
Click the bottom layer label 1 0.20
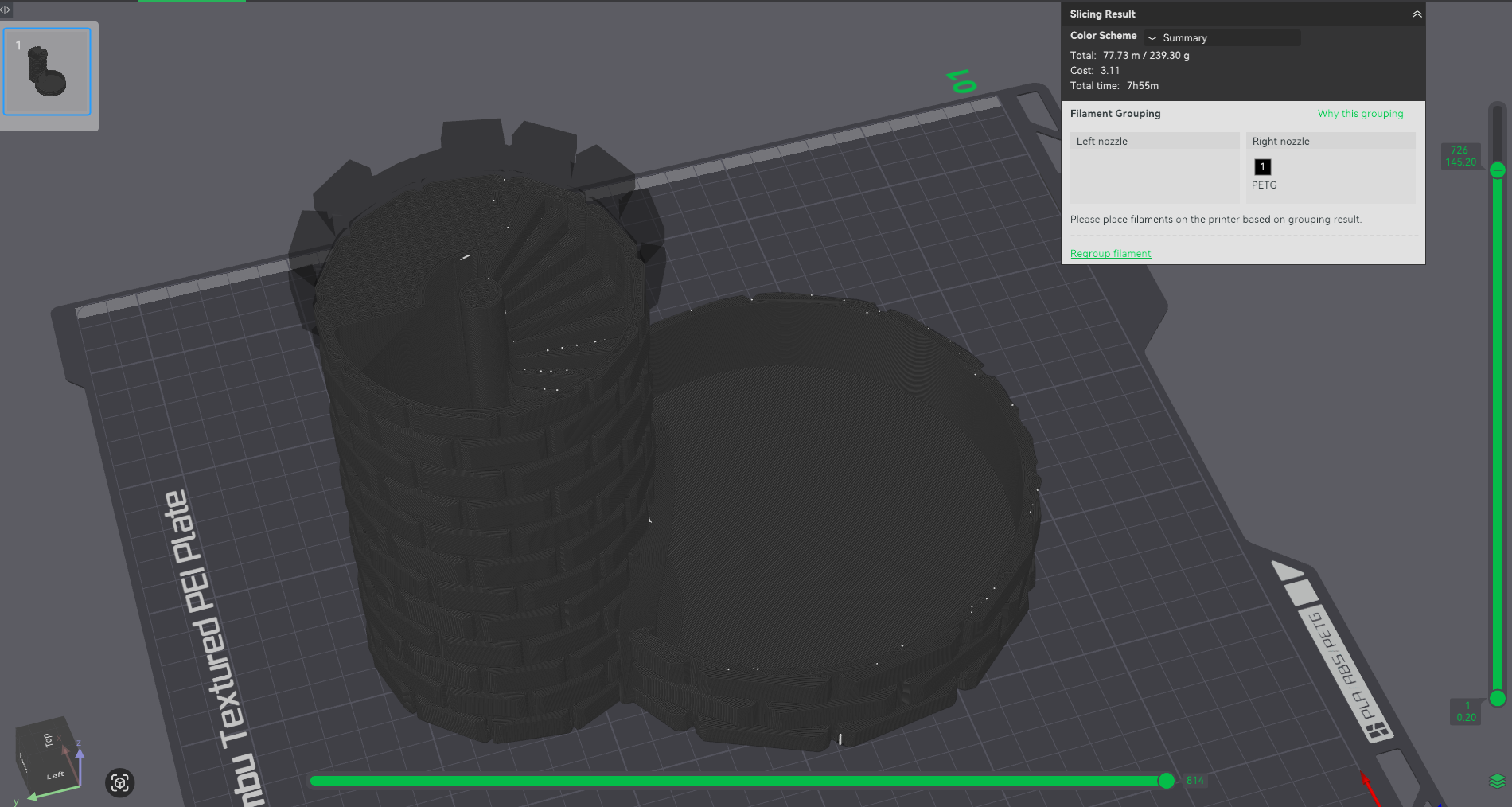[1466, 711]
